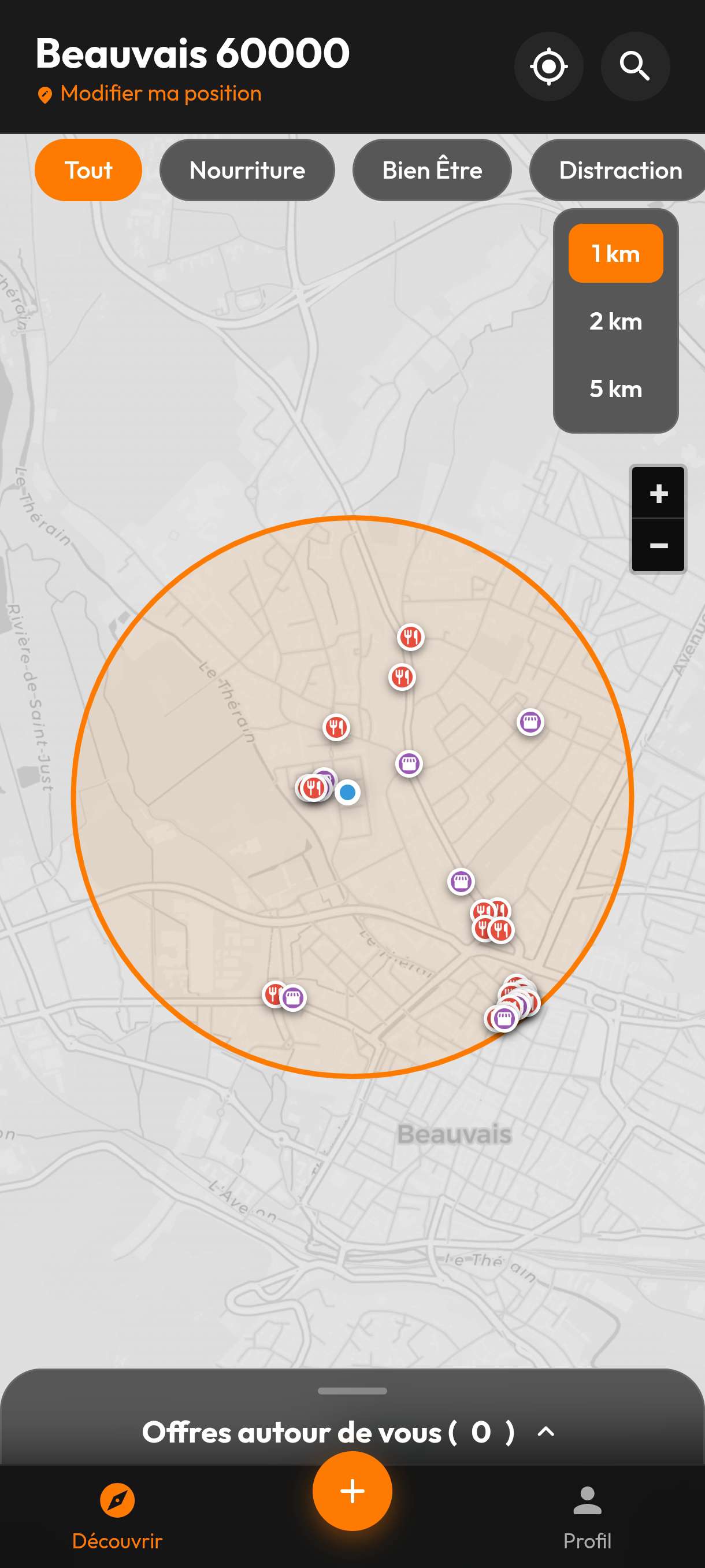Screen dimensions: 705x1568
Task: Set the search radius to 5 km
Action: click(615, 389)
